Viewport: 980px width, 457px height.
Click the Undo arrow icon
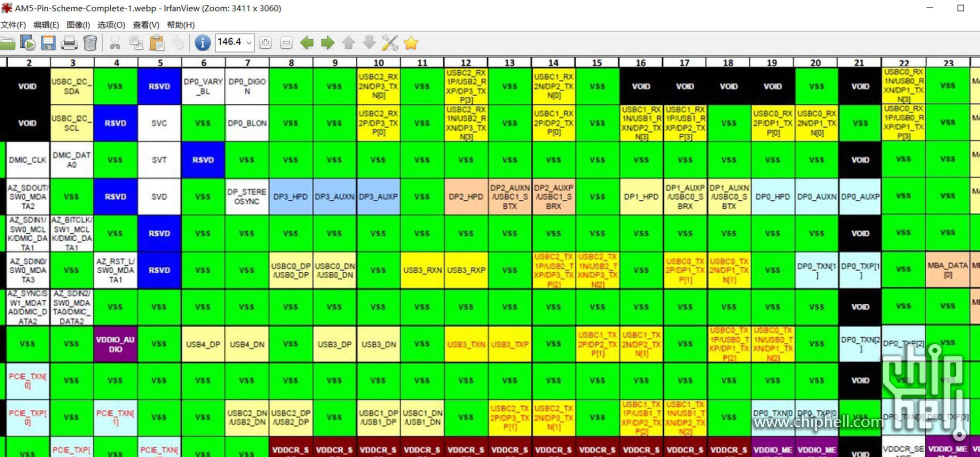tap(178, 43)
